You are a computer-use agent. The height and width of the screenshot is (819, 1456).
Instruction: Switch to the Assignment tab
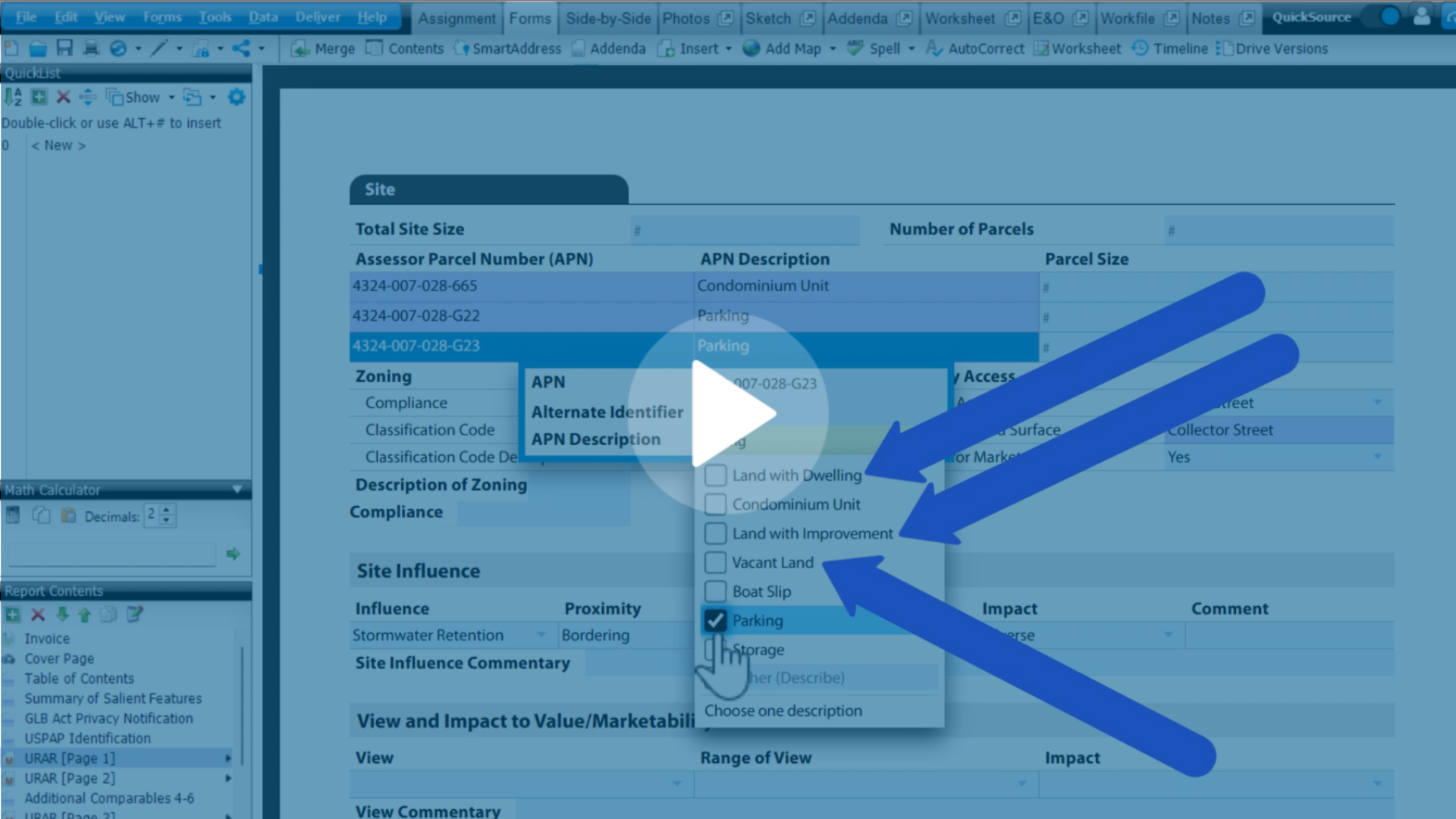[x=457, y=18]
